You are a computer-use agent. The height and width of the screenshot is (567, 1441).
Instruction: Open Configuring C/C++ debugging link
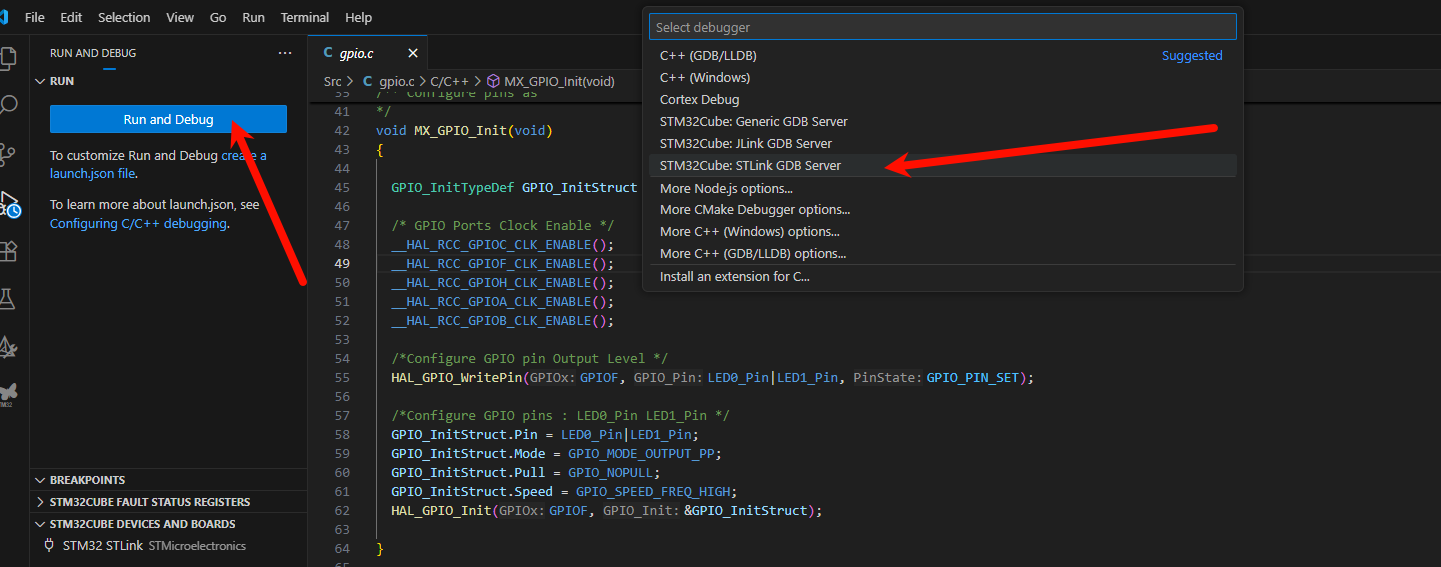tap(139, 224)
